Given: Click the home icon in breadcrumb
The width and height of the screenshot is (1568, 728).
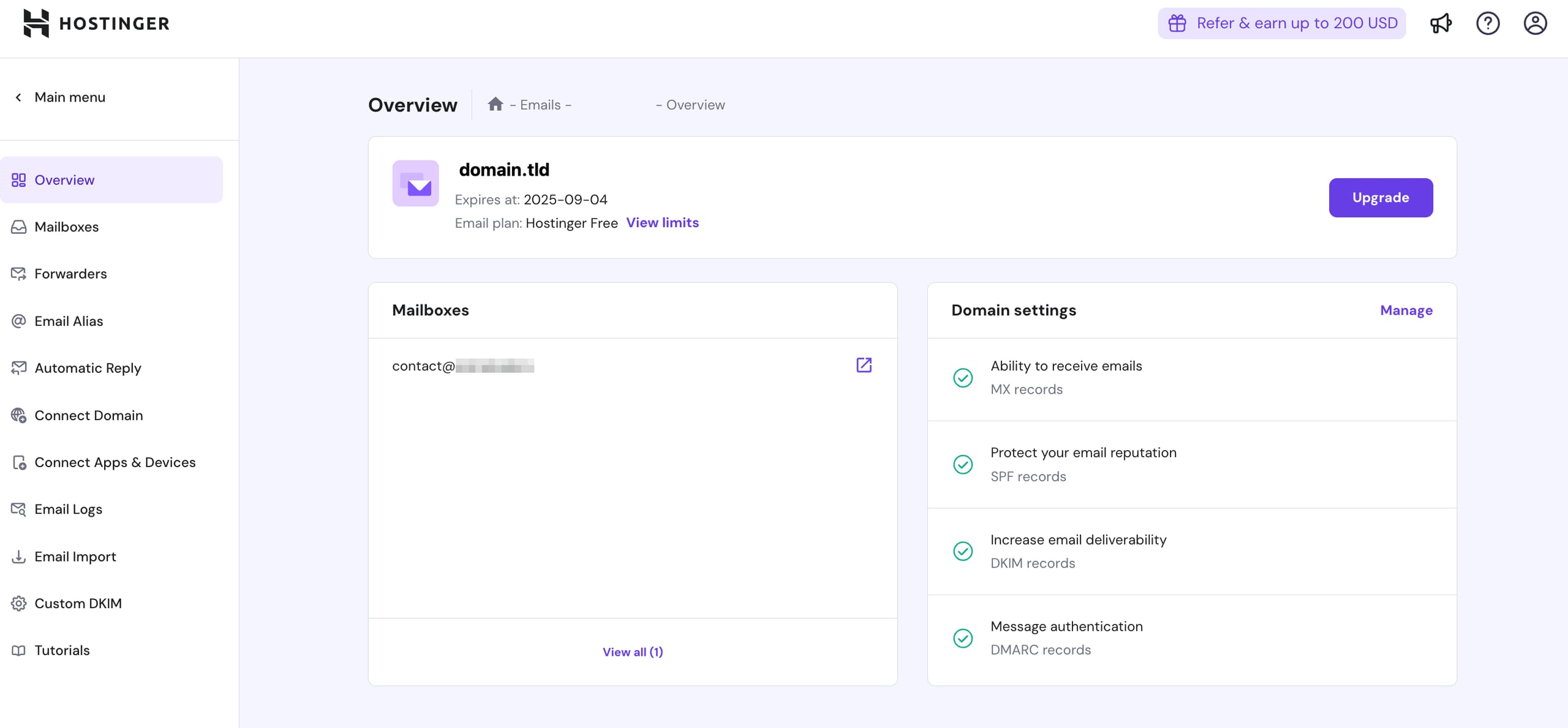Looking at the screenshot, I should 495,104.
